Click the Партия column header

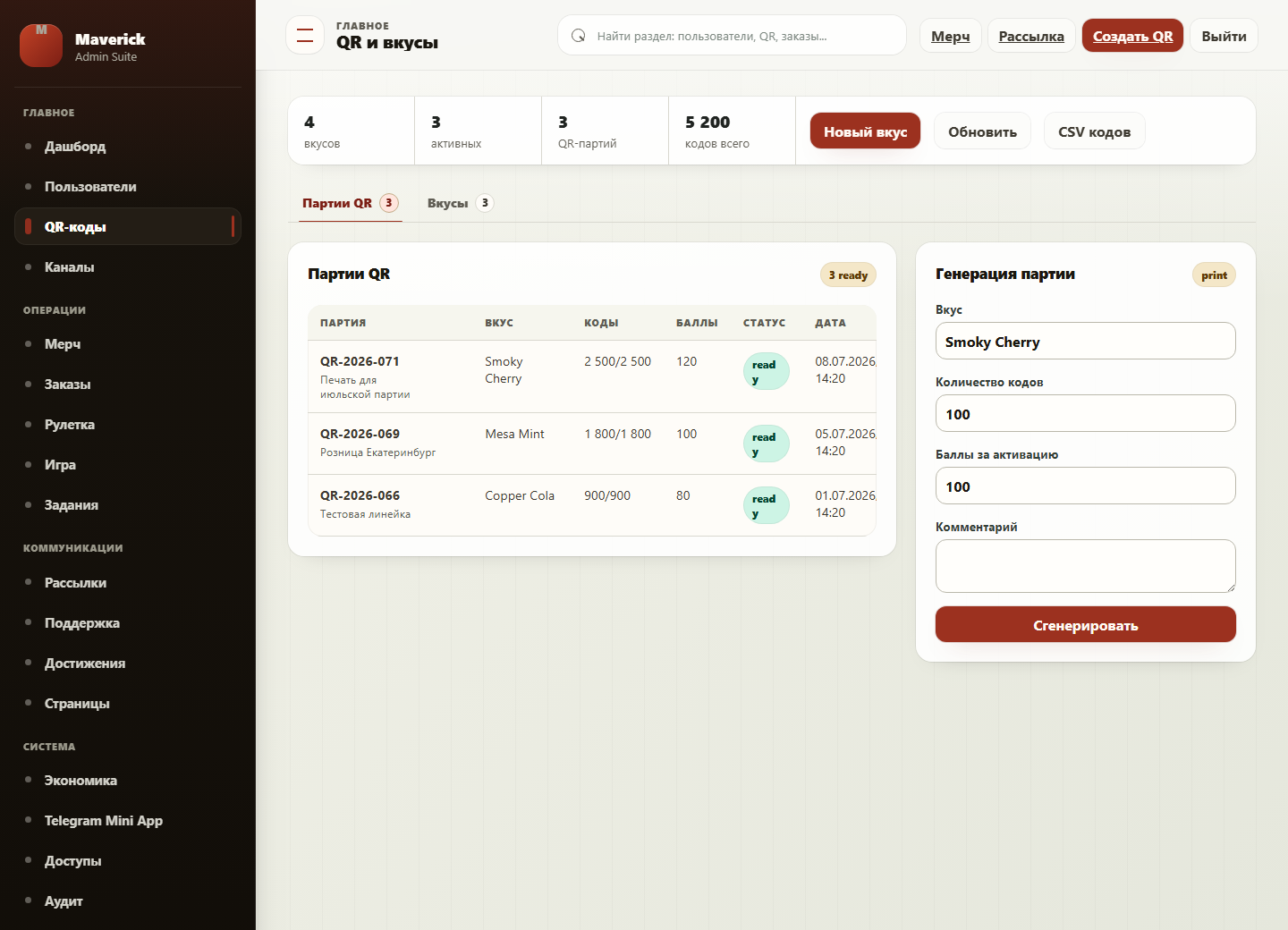click(x=343, y=323)
